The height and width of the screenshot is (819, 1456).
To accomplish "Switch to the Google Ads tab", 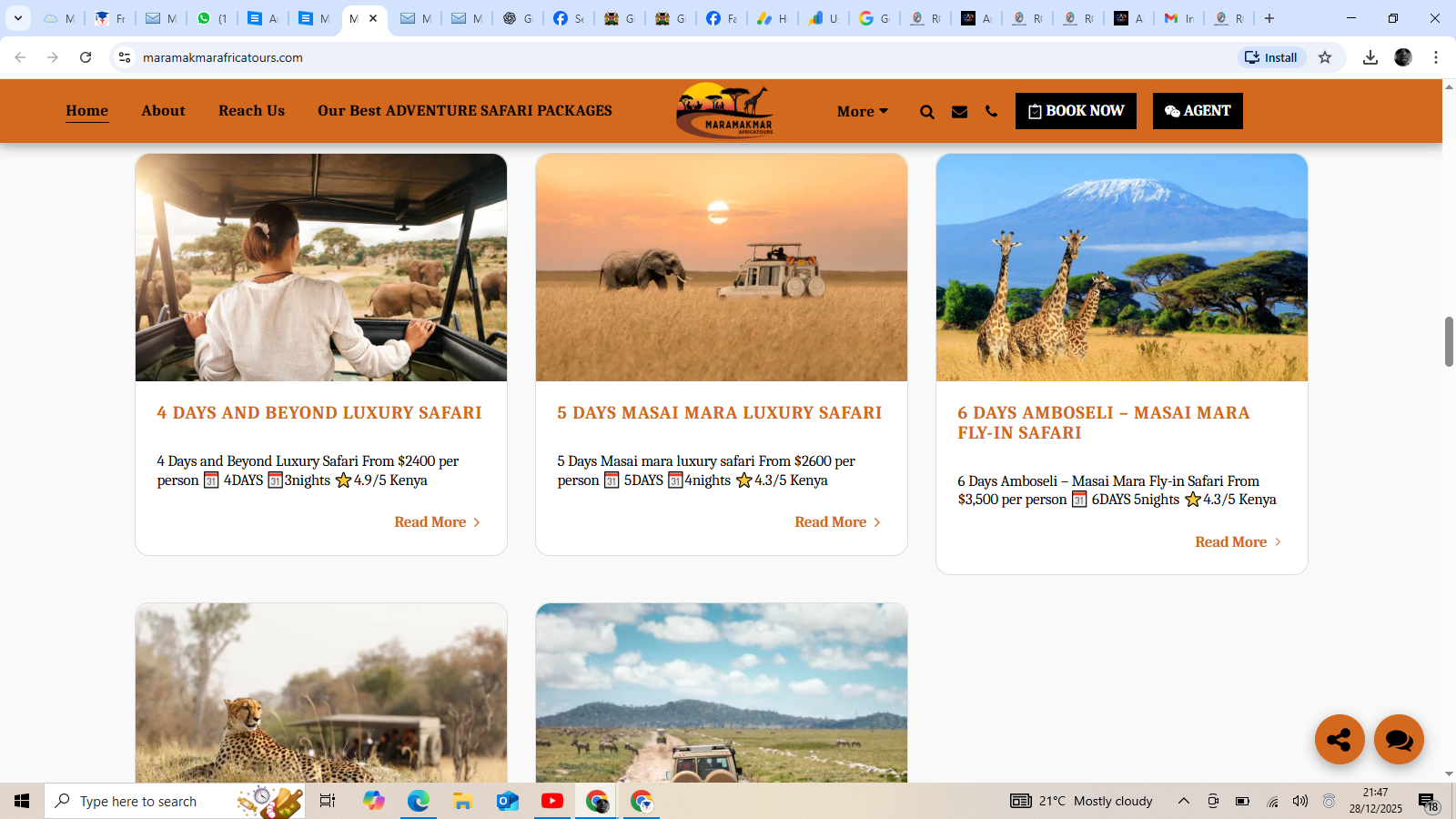I will (773, 18).
